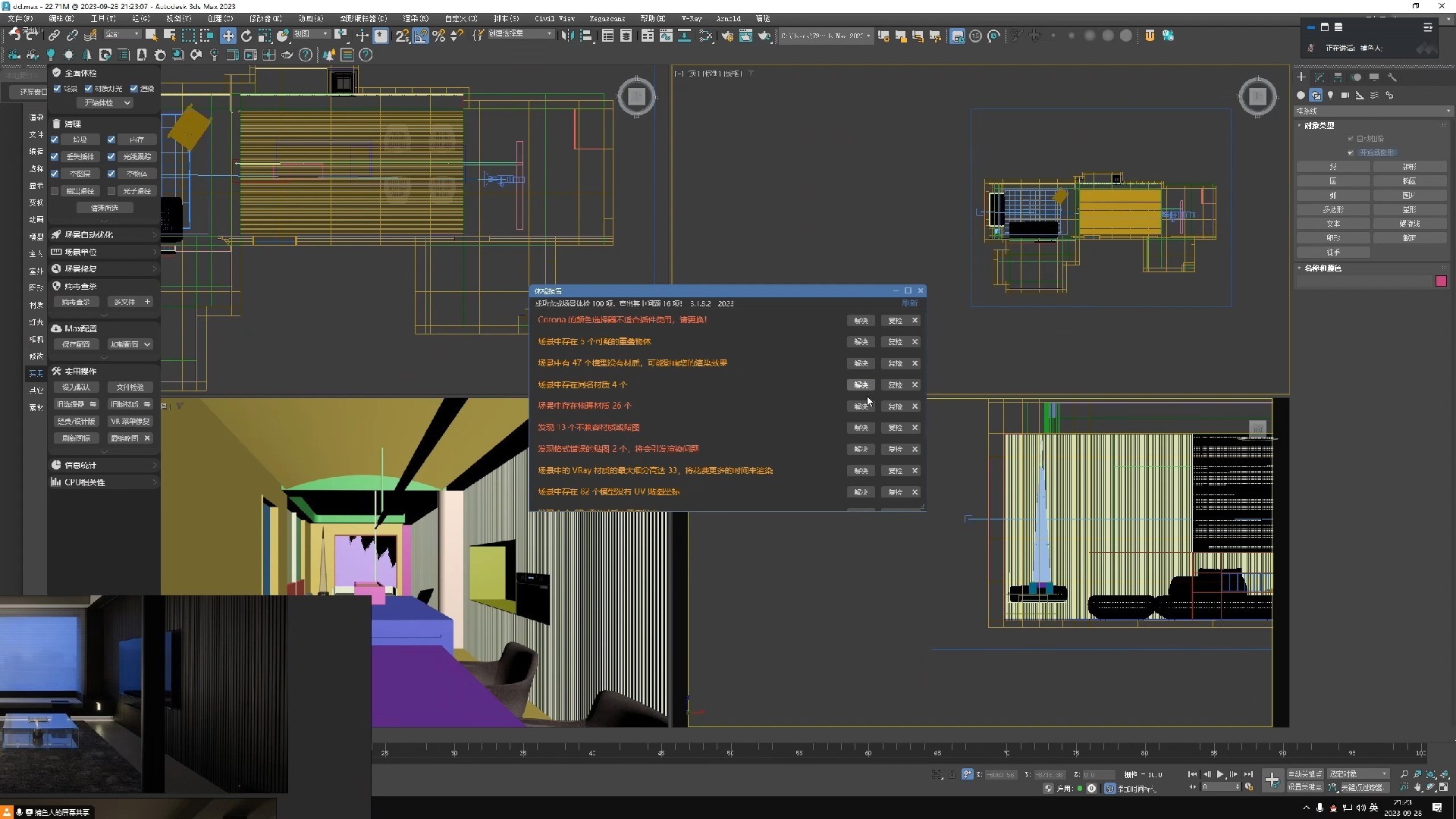1456x819 pixels.
Task: Select the Cameras category icon
Action: [1345, 95]
